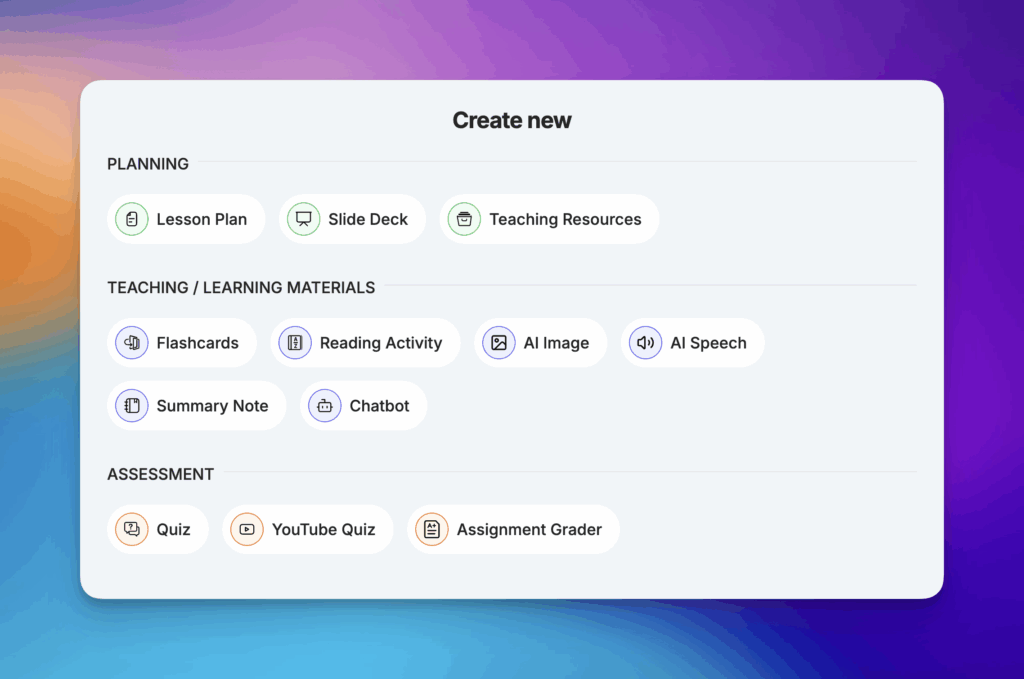Click the AI Speech speaker icon
Image resolution: width=1024 pixels, height=679 pixels.
point(645,342)
